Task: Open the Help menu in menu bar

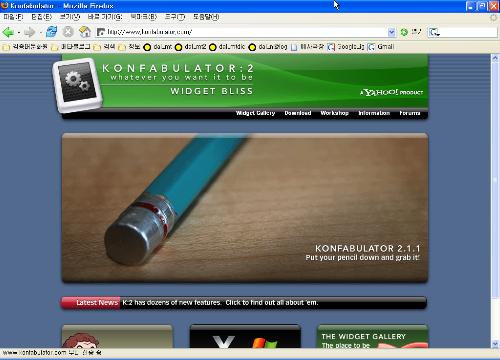Action: click(x=206, y=17)
